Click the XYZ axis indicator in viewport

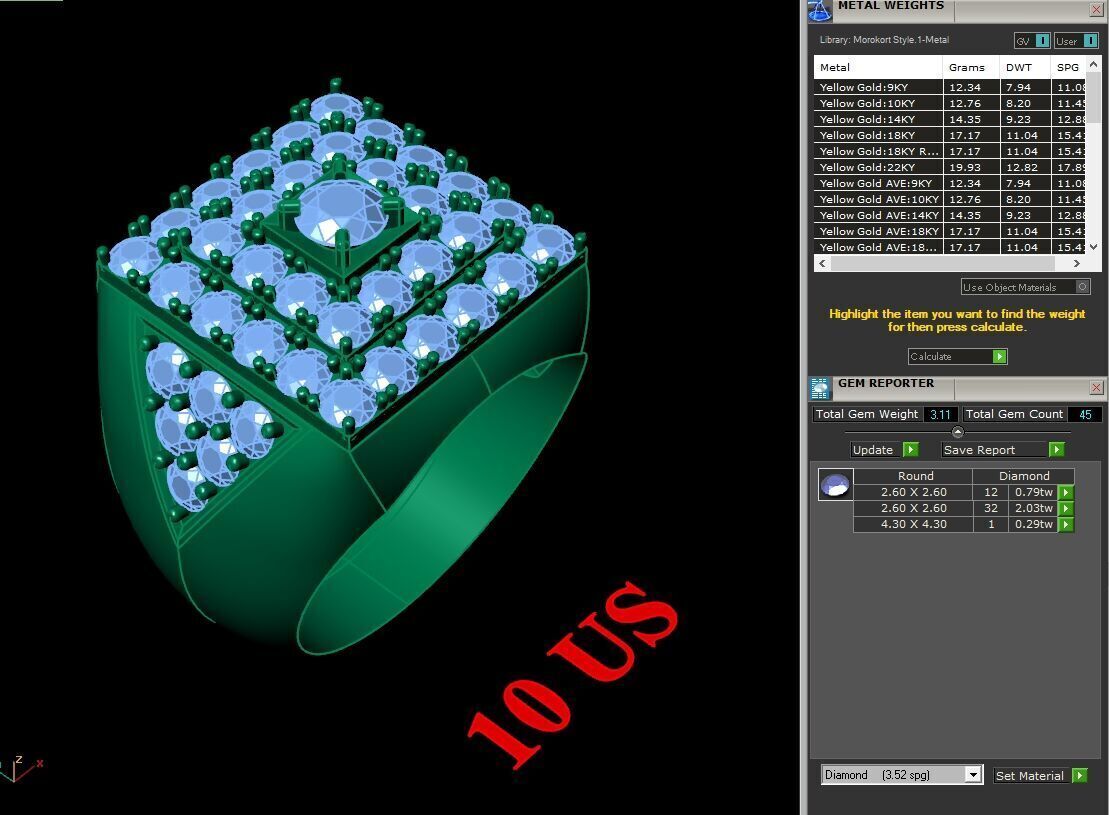pyautogui.click(x=21, y=769)
